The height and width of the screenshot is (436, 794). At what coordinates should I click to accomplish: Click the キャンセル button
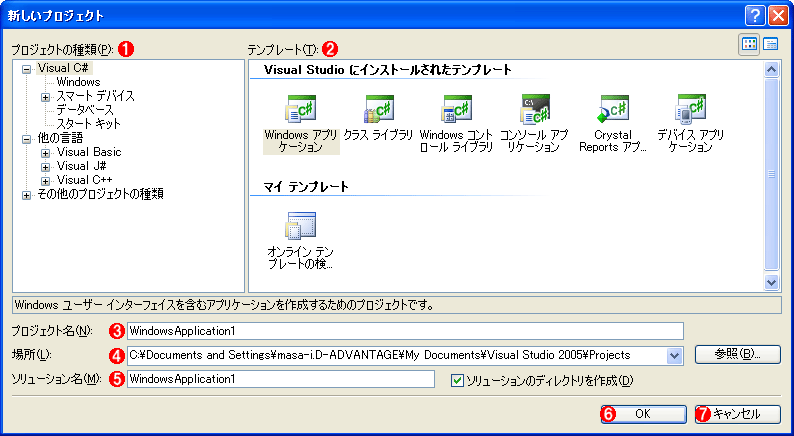coord(737,414)
